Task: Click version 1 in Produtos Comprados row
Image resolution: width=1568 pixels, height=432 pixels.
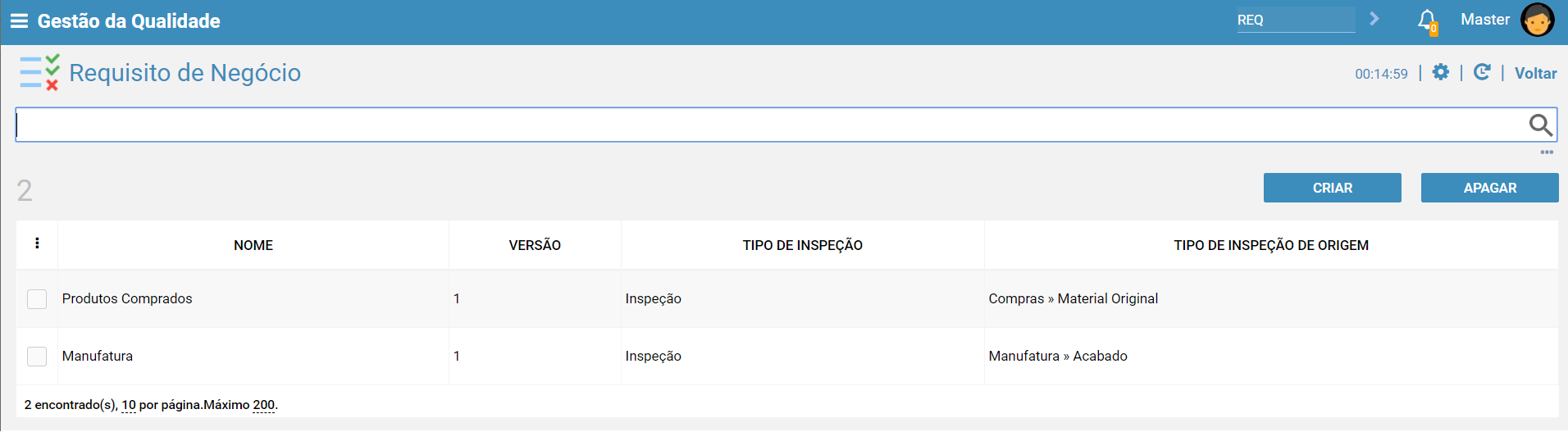Action: click(x=457, y=298)
